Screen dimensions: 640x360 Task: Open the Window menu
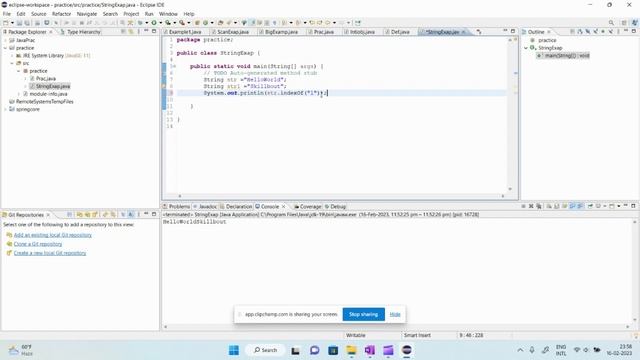[x=168, y=14]
